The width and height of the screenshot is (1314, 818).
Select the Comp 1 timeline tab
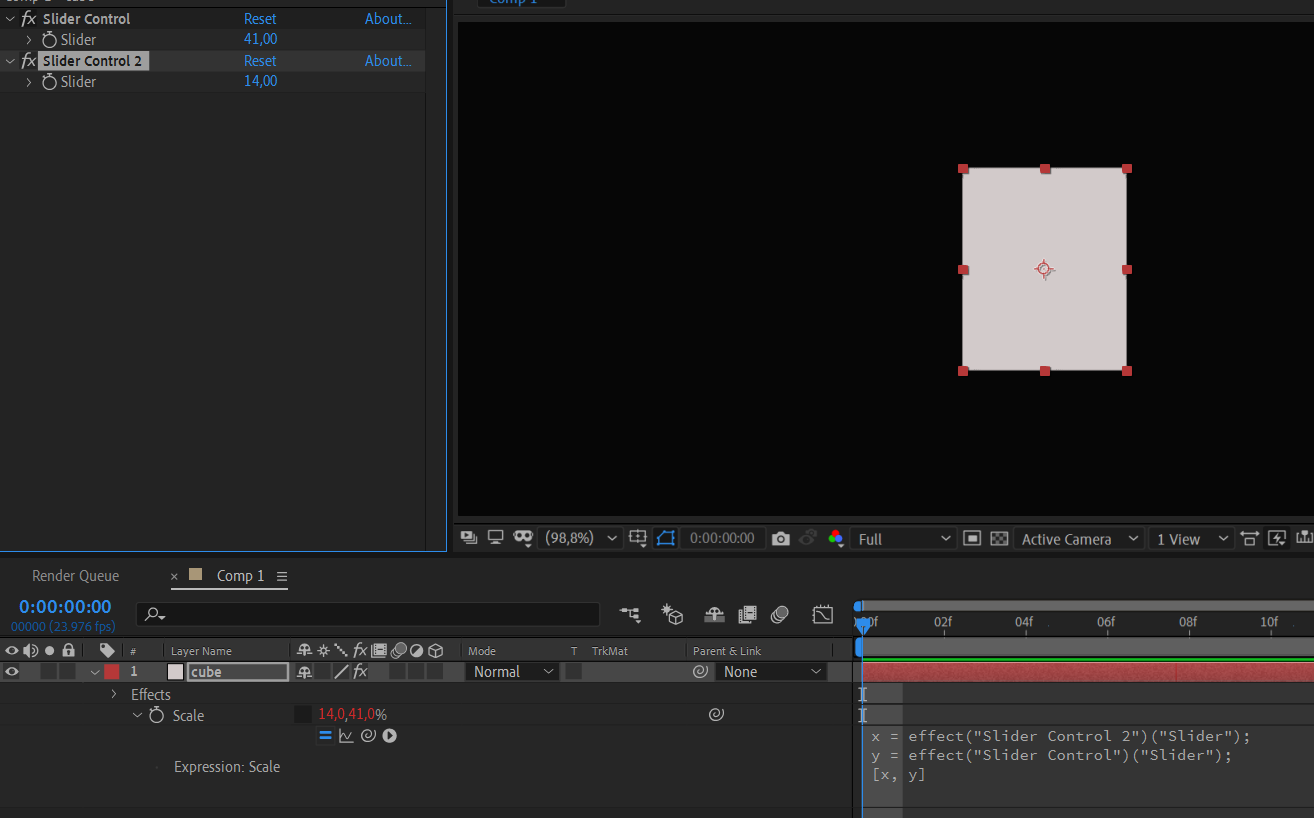tap(240, 576)
